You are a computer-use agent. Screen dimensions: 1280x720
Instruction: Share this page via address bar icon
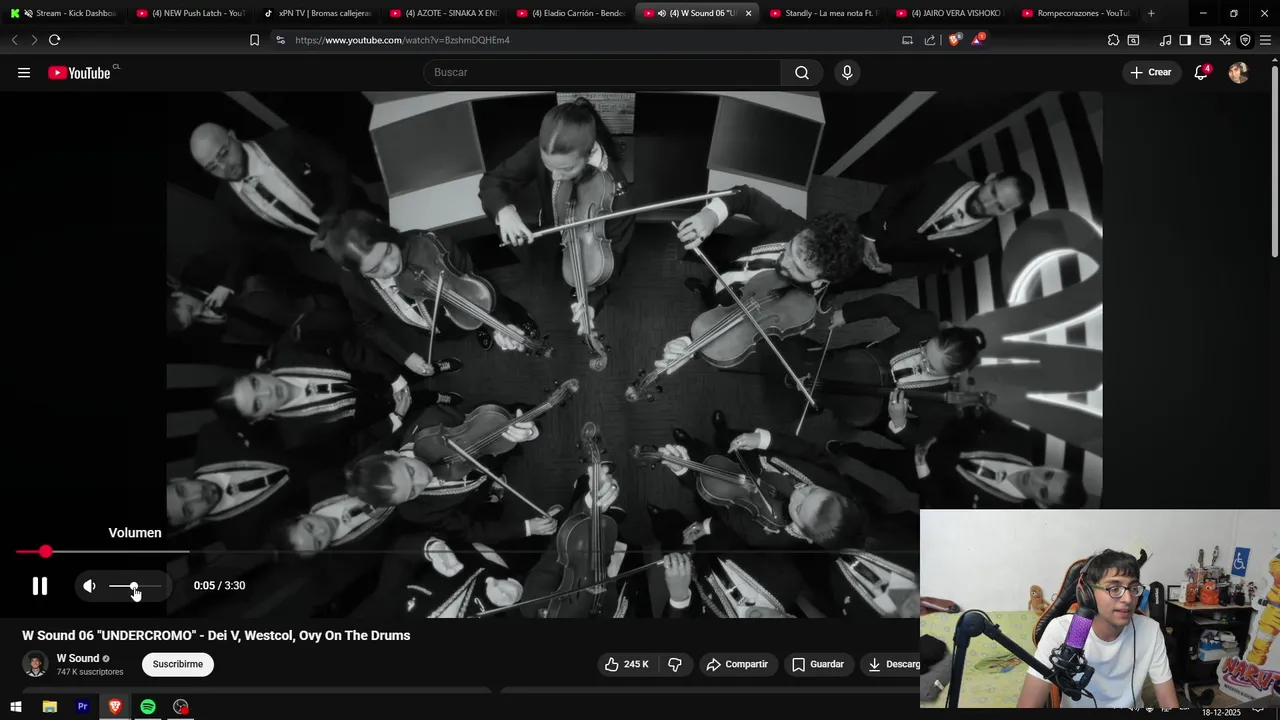(930, 40)
